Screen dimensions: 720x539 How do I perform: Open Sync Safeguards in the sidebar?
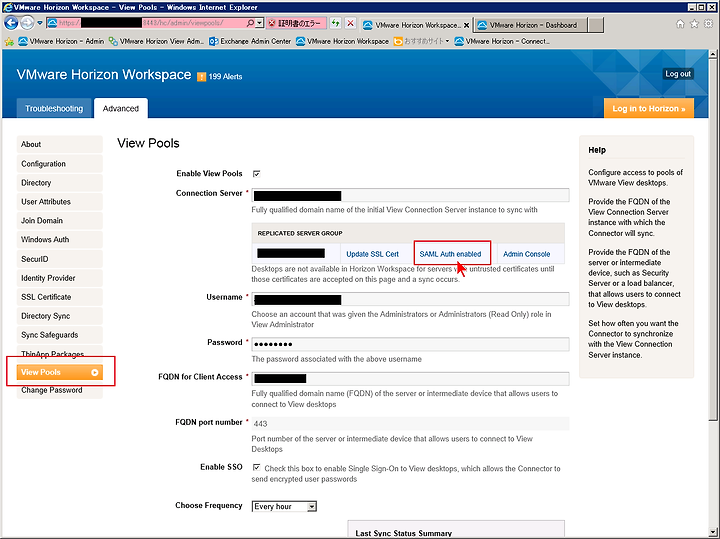tap(59, 335)
